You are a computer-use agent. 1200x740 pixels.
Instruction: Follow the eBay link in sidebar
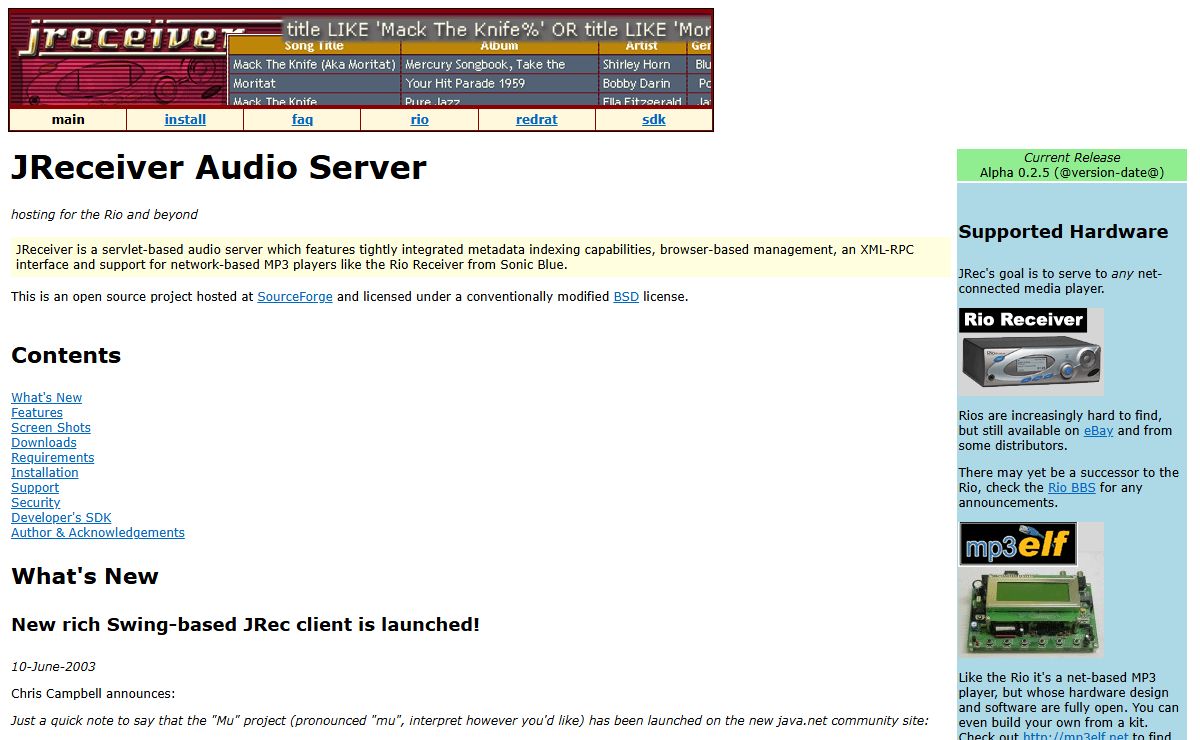(1098, 431)
